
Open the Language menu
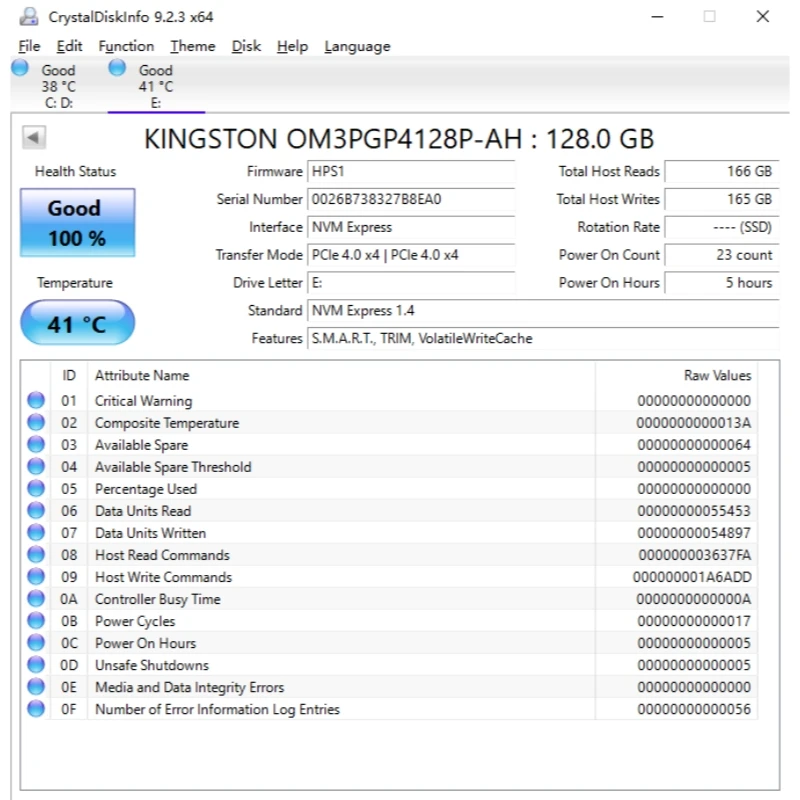click(x=357, y=46)
